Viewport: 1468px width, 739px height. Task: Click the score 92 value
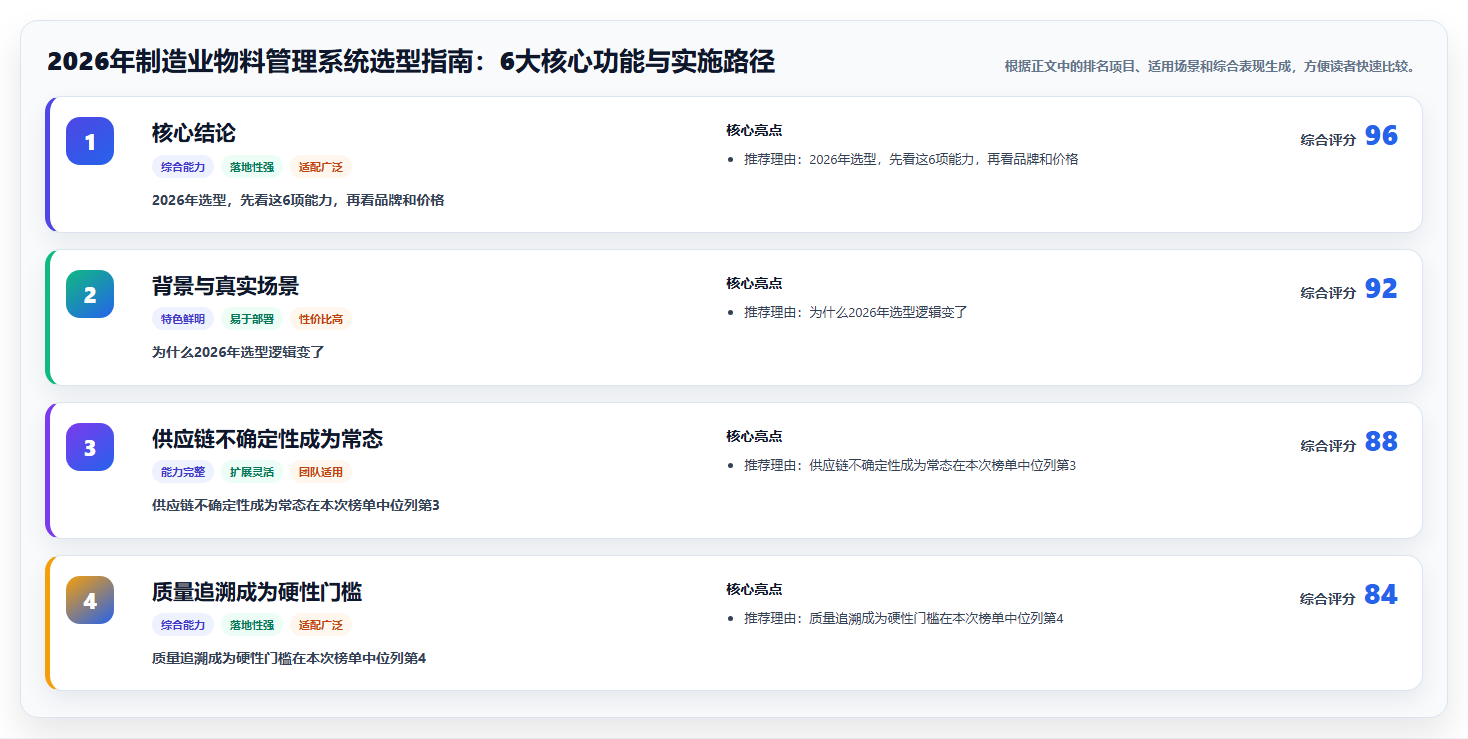[x=1381, y=289]
